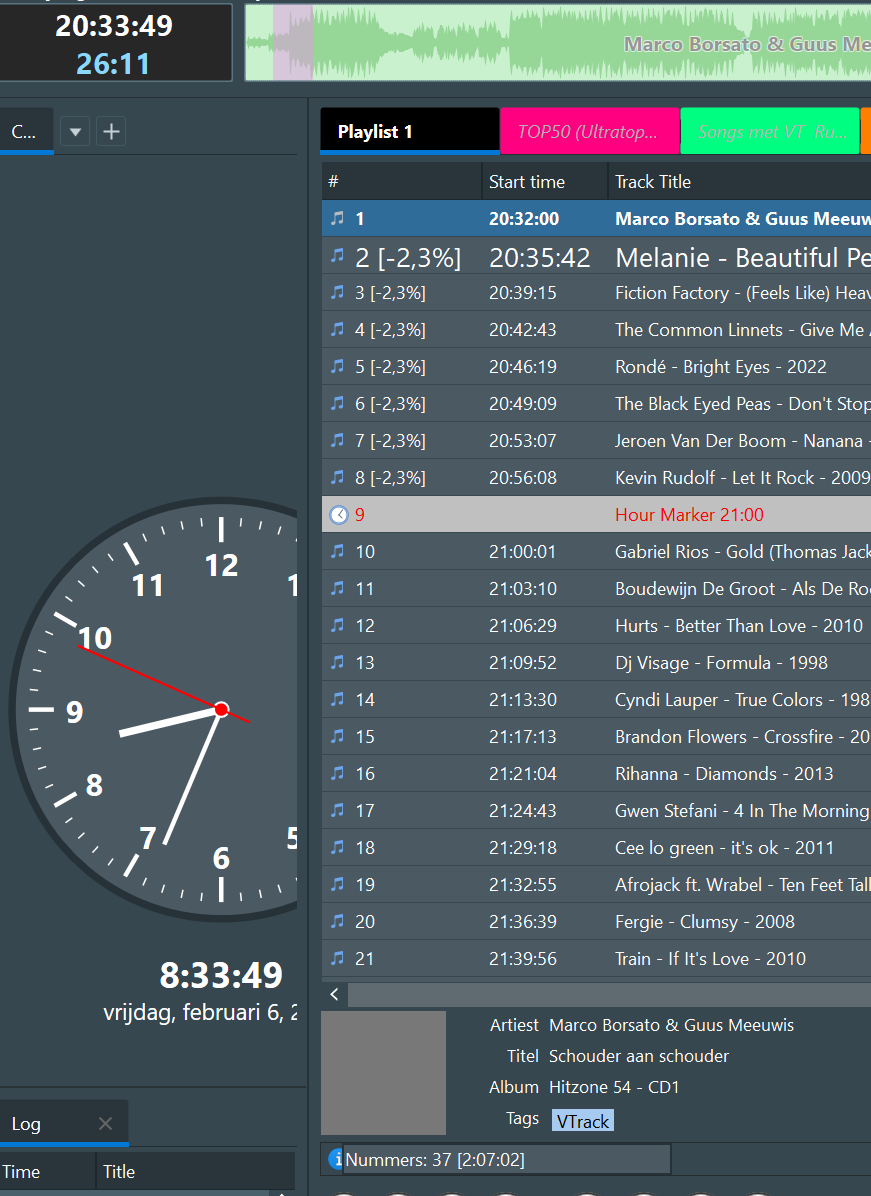Click the album art thumbnail placeholder
The width and height of the screenshot is (871, 1196).
383,1072
